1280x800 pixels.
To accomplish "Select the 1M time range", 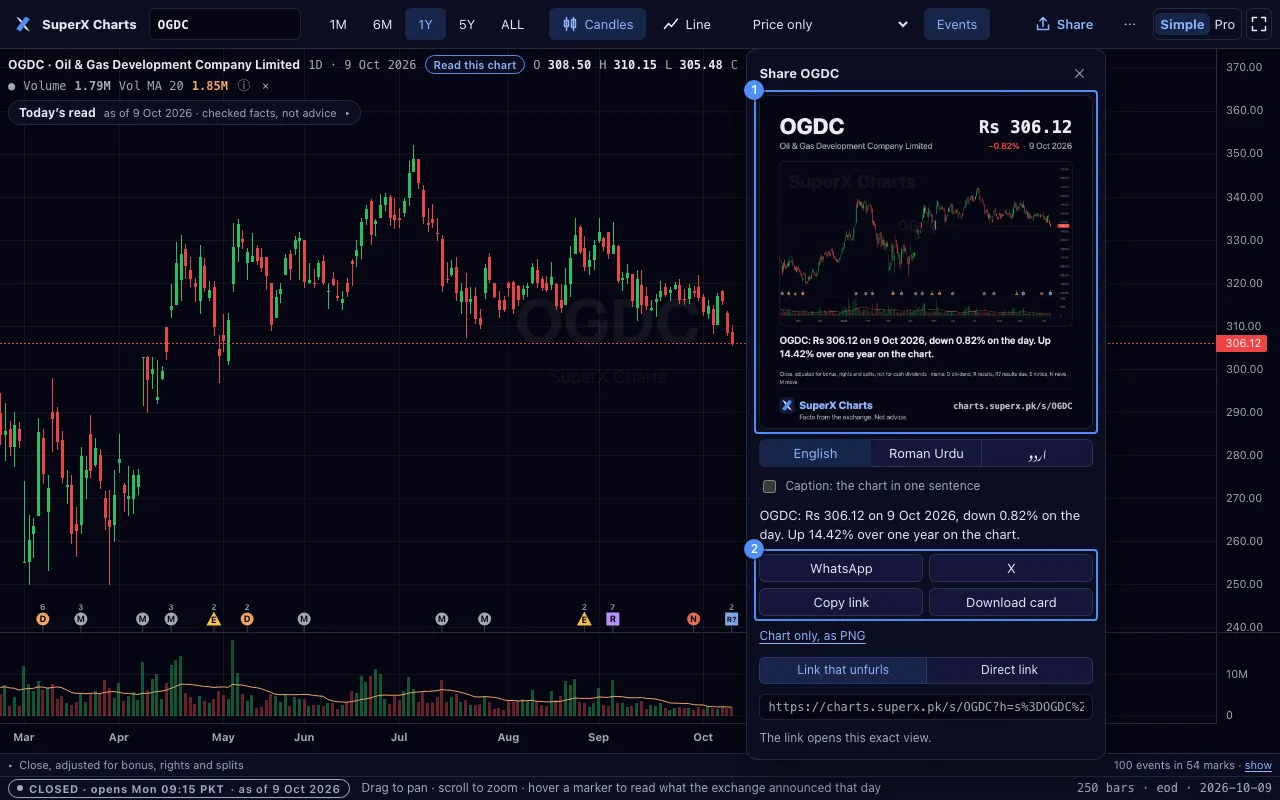I will click(x=338, y=24).
